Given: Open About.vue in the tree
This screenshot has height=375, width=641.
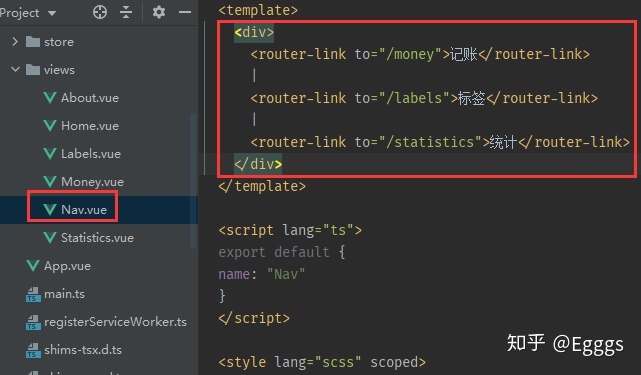Looking at the screenshot, I should pyautogui.click(x=90, y=98).
